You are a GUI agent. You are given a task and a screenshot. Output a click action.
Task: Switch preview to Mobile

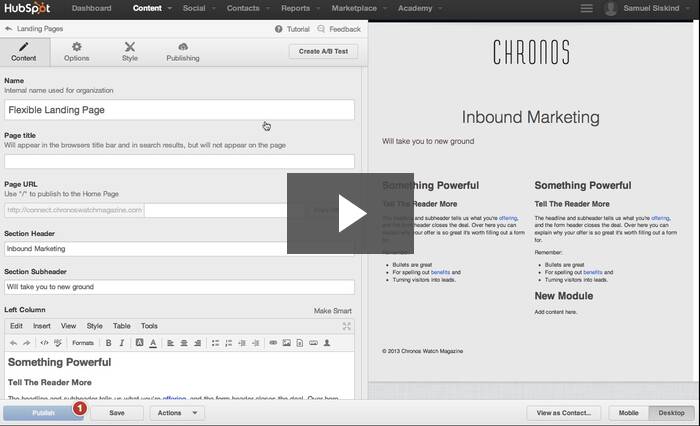coord(628,413)
